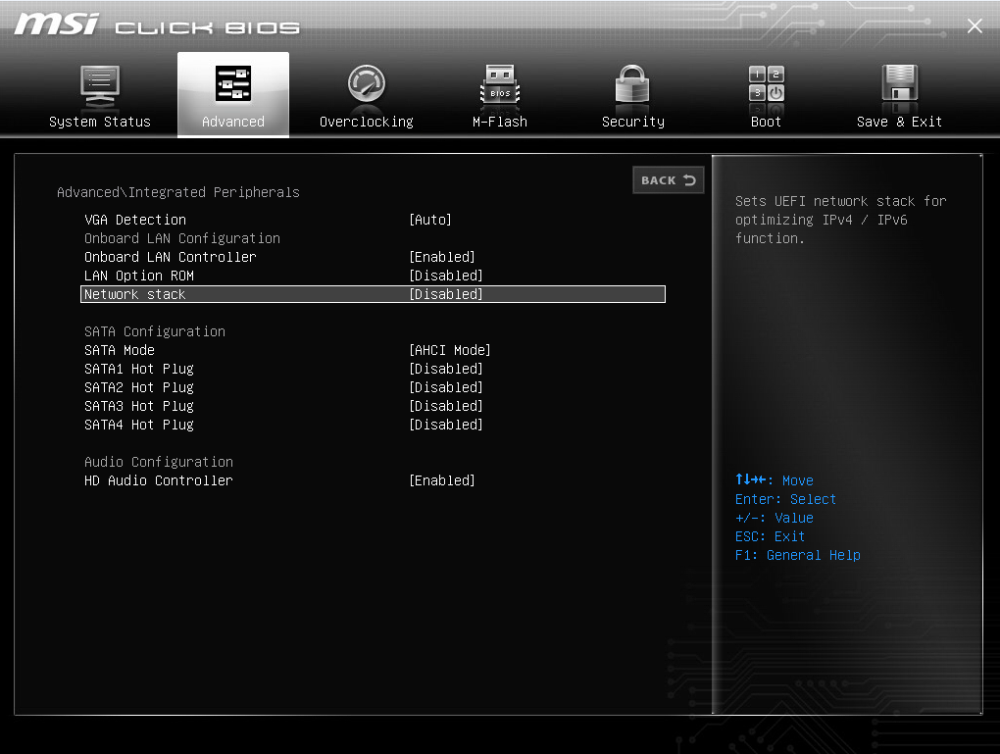The width and height of the screenshot is (1000, 754).
Task: Click the SATA1 Hot Plug setting
Action: click(138, 369)
